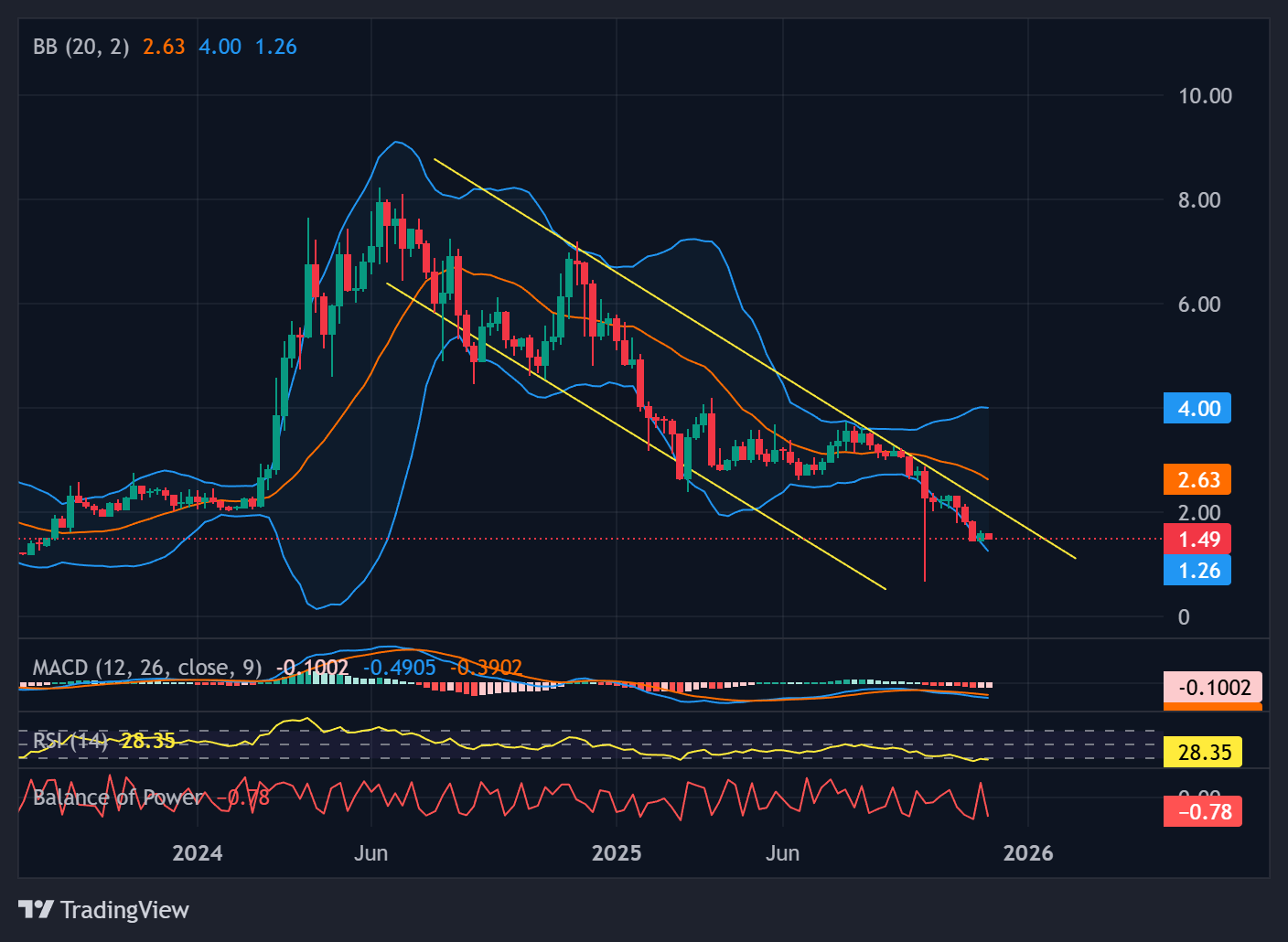Click the blue 1.26 lower band value in legend
The image size is (1288, 942).
tap(275, 47)
